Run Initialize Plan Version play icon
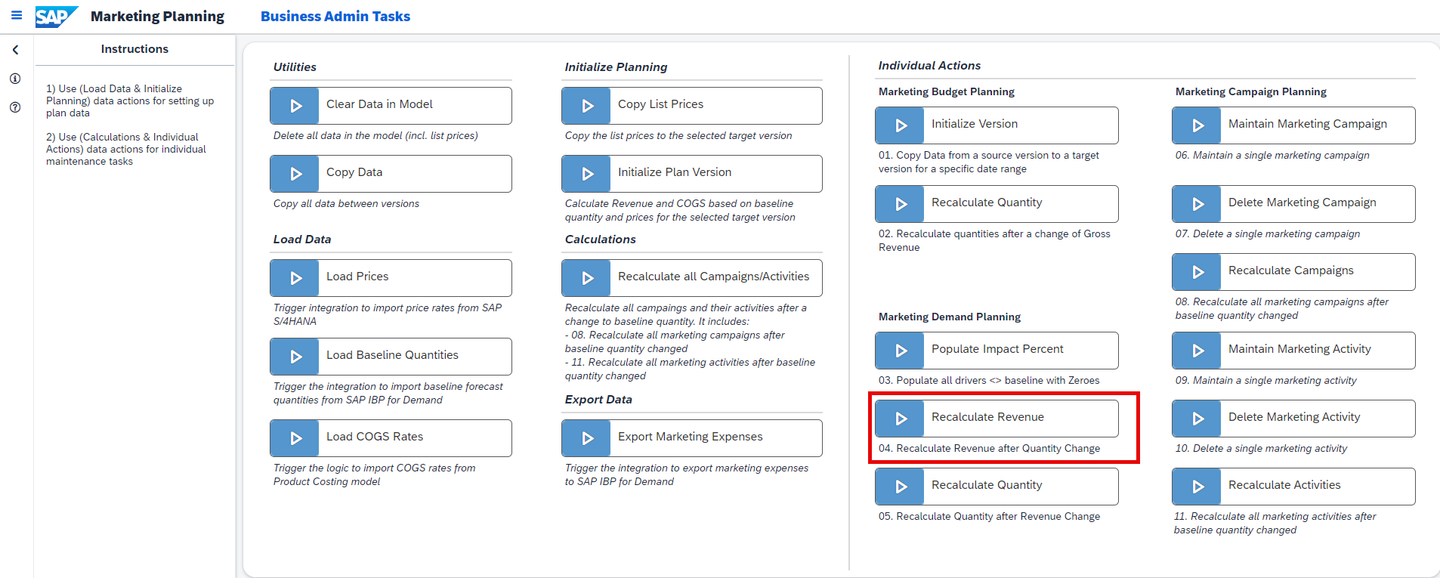 [x=586, y=173]
